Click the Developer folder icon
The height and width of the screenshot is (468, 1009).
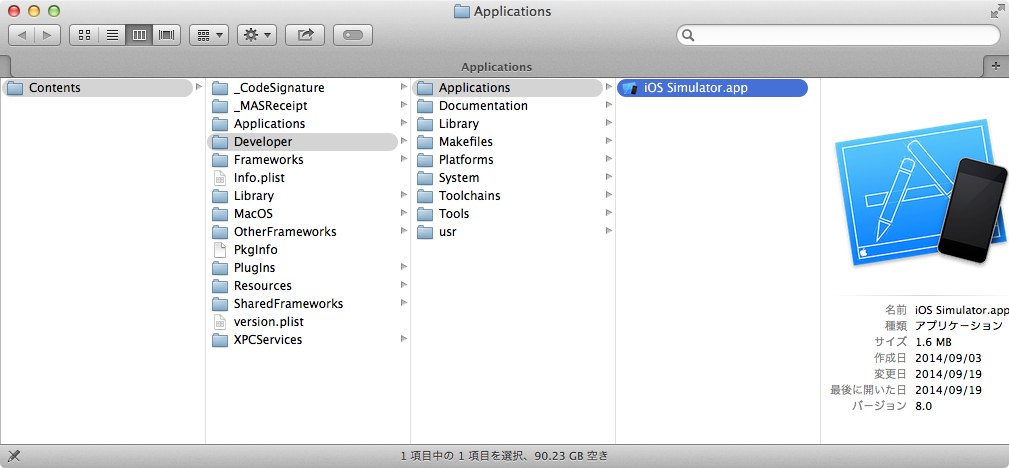[x=220, y=142]
